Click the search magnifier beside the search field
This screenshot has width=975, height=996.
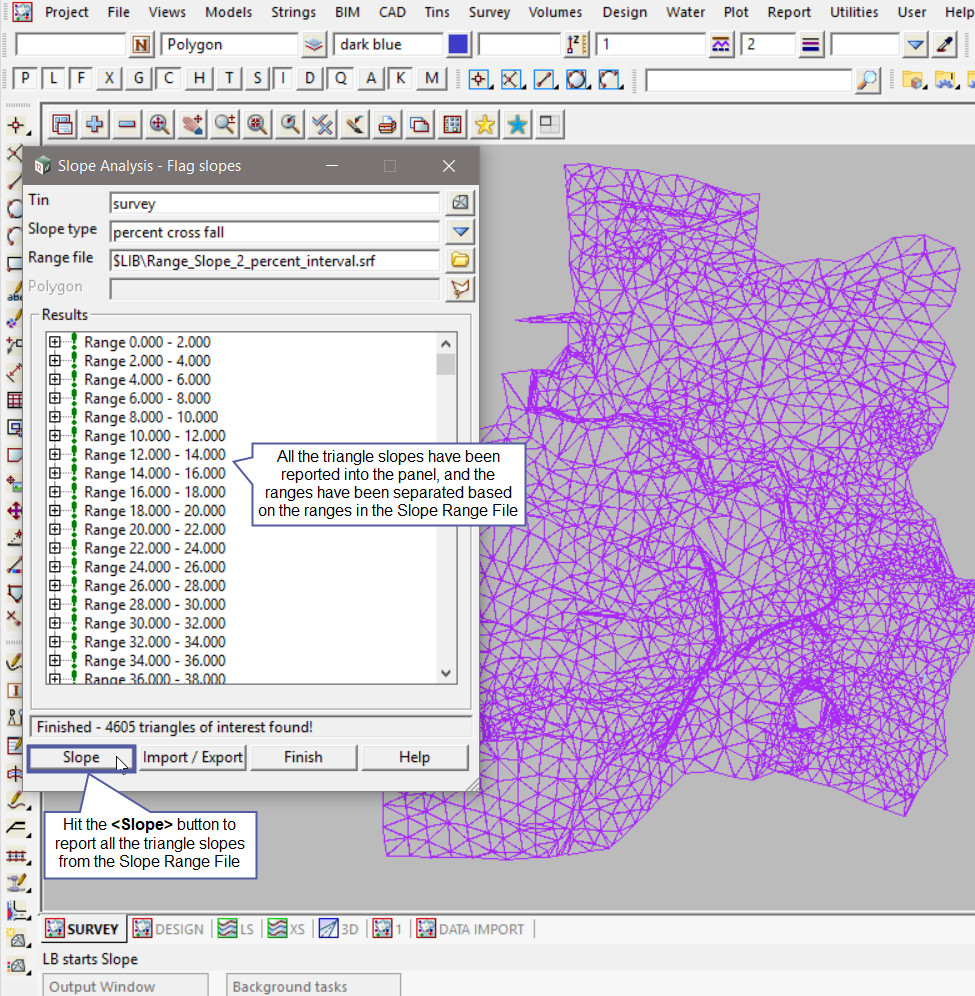coord(868,80)
